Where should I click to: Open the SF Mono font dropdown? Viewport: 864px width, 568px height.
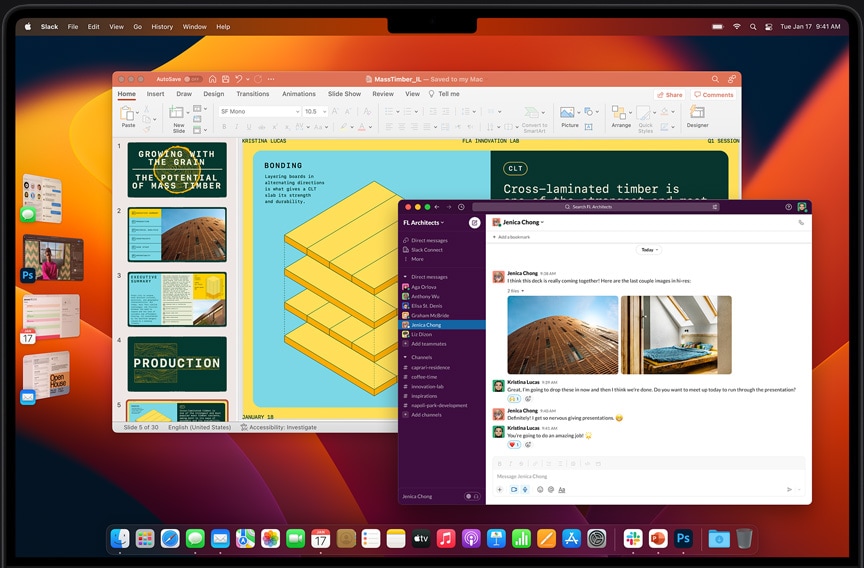click(259, 112)
